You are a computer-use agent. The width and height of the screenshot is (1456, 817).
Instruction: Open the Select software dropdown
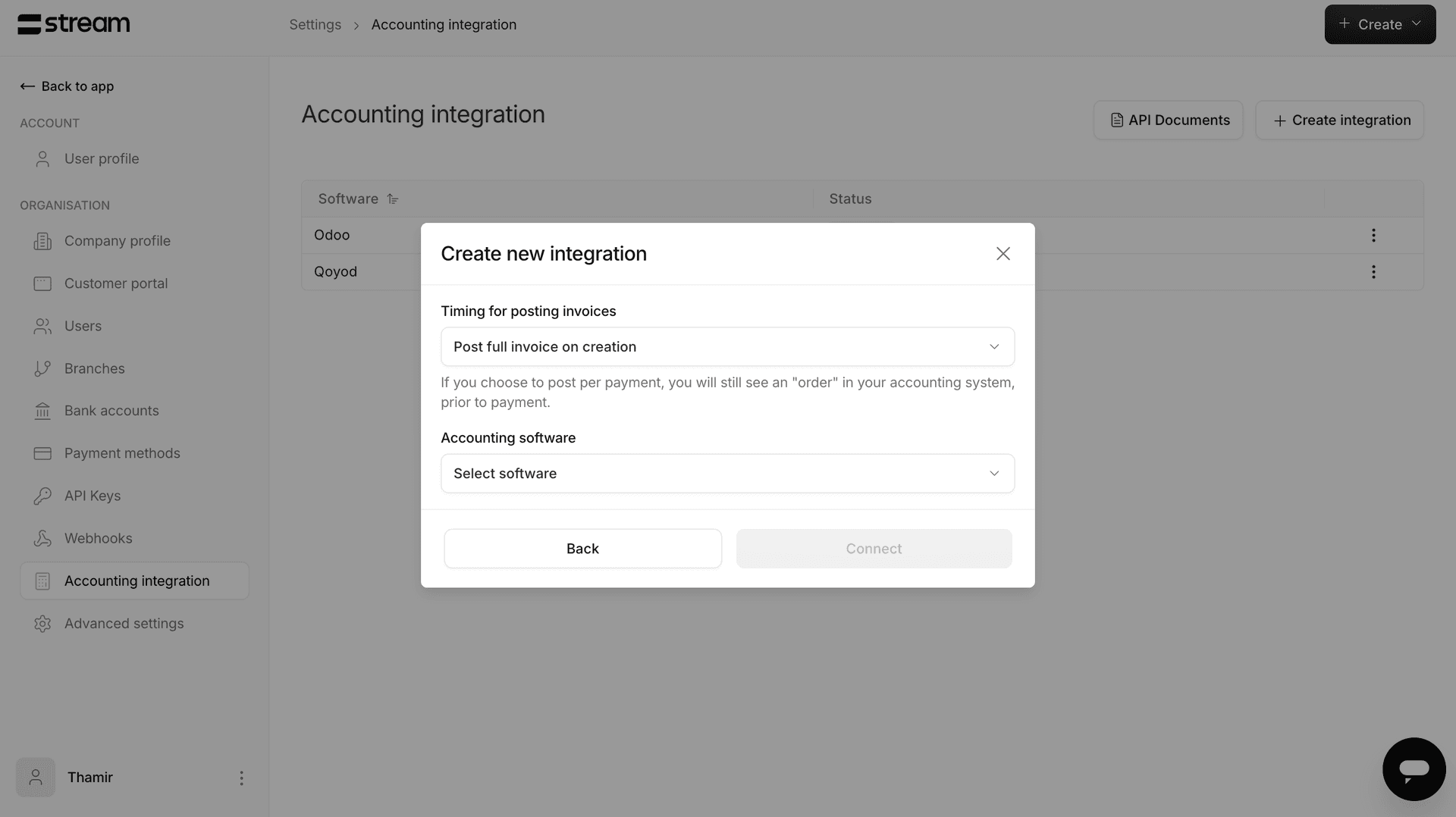[x=727, y=474]
